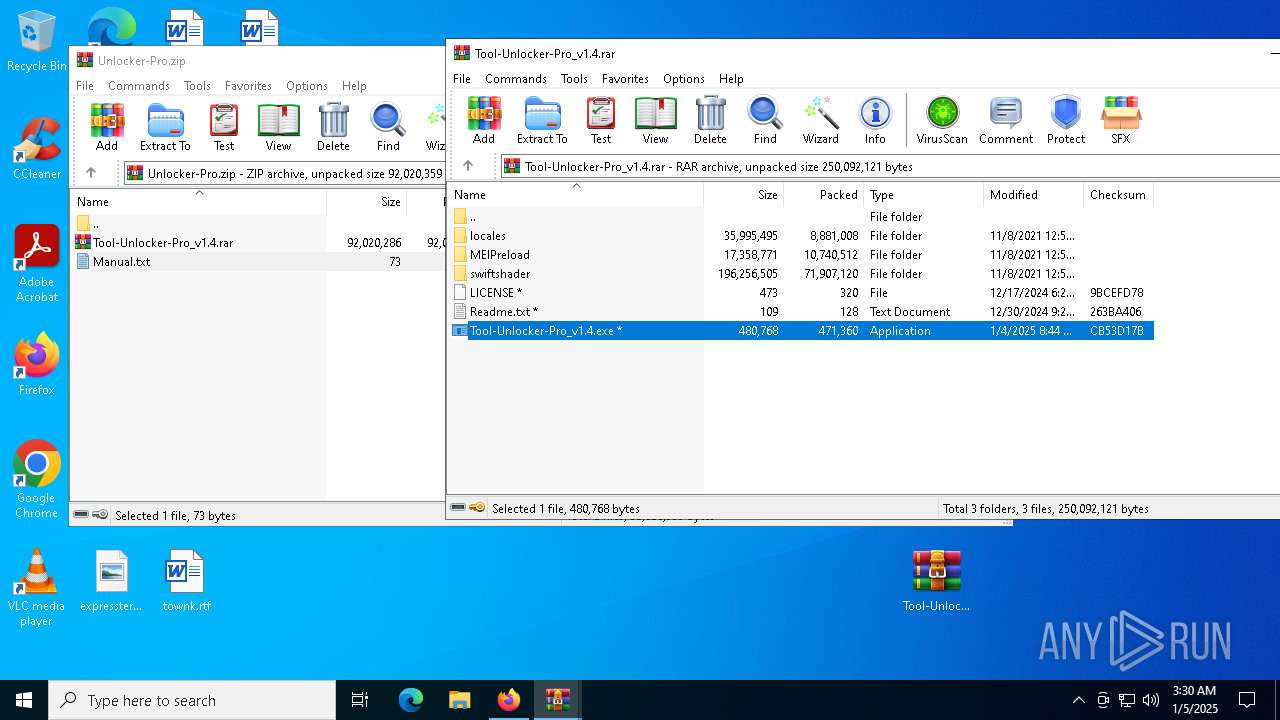
Task: Click Test icon in Tool-Unlocker-Pro_v1.4.rar window
Action: tap(601, 121)
